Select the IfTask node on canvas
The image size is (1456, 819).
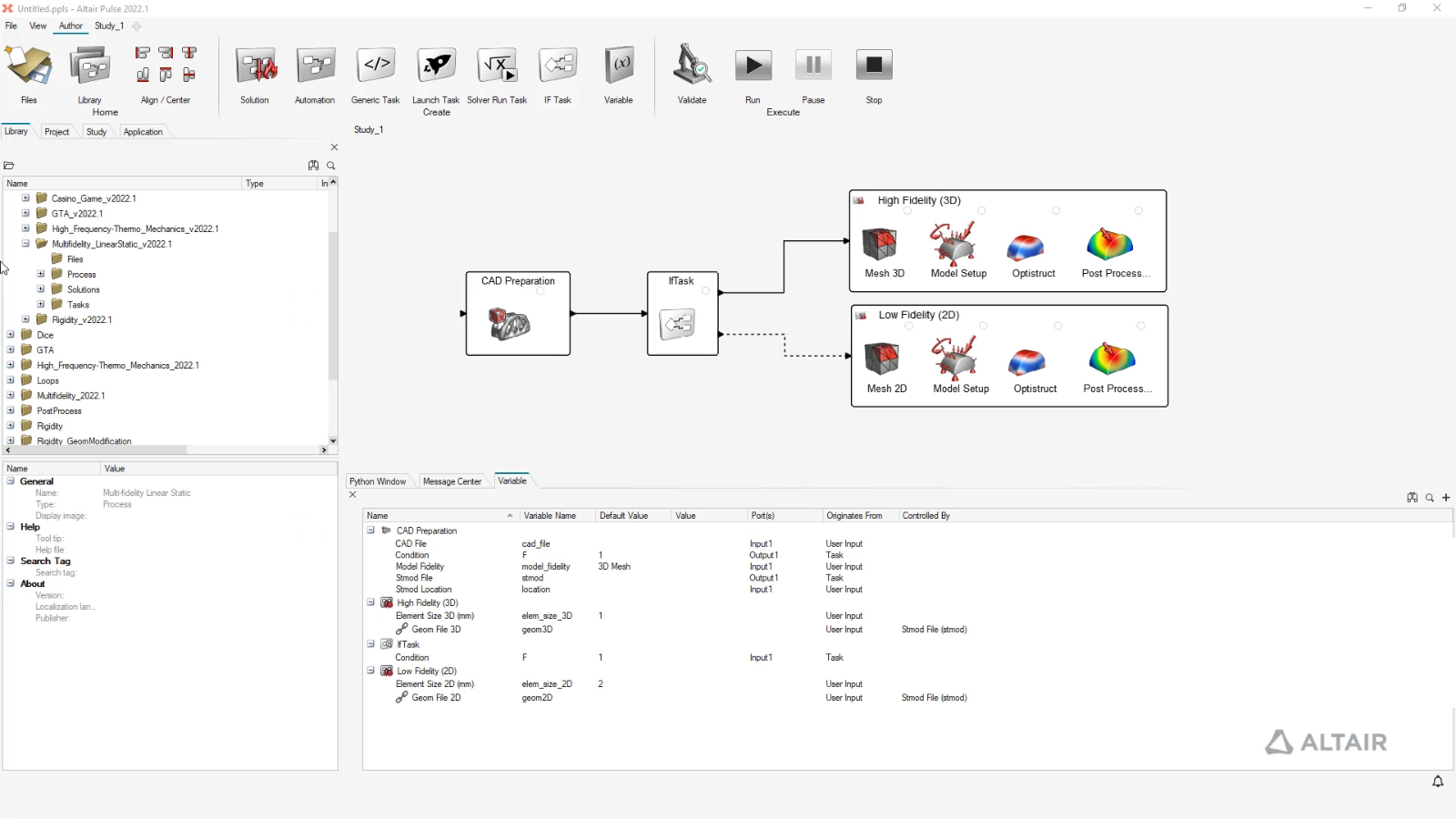point(682,314)
